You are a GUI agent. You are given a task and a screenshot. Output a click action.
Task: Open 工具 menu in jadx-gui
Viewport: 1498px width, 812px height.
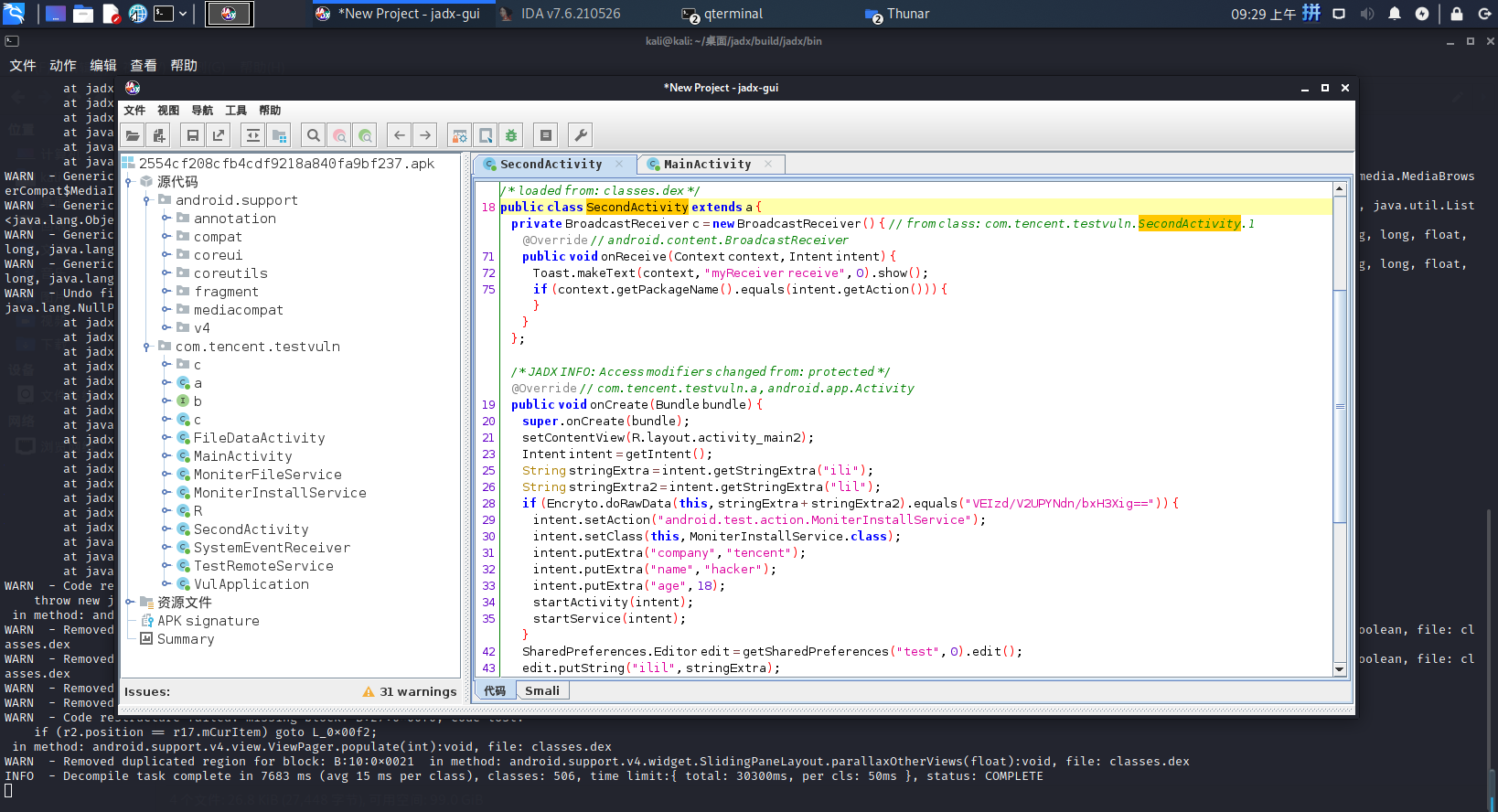[x=236, y=111]
